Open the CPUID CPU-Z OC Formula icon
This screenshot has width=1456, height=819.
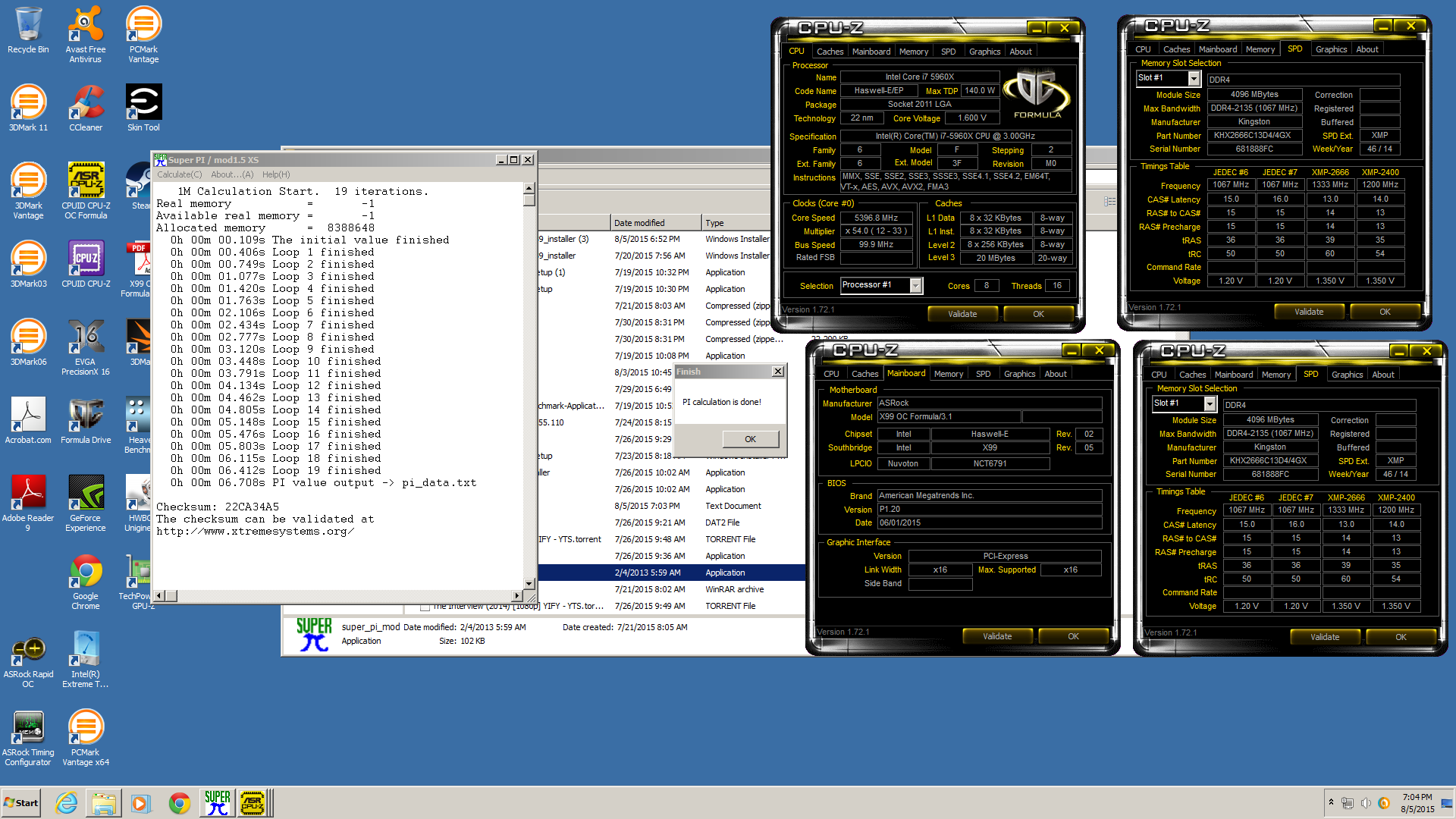tap(86, 191)
